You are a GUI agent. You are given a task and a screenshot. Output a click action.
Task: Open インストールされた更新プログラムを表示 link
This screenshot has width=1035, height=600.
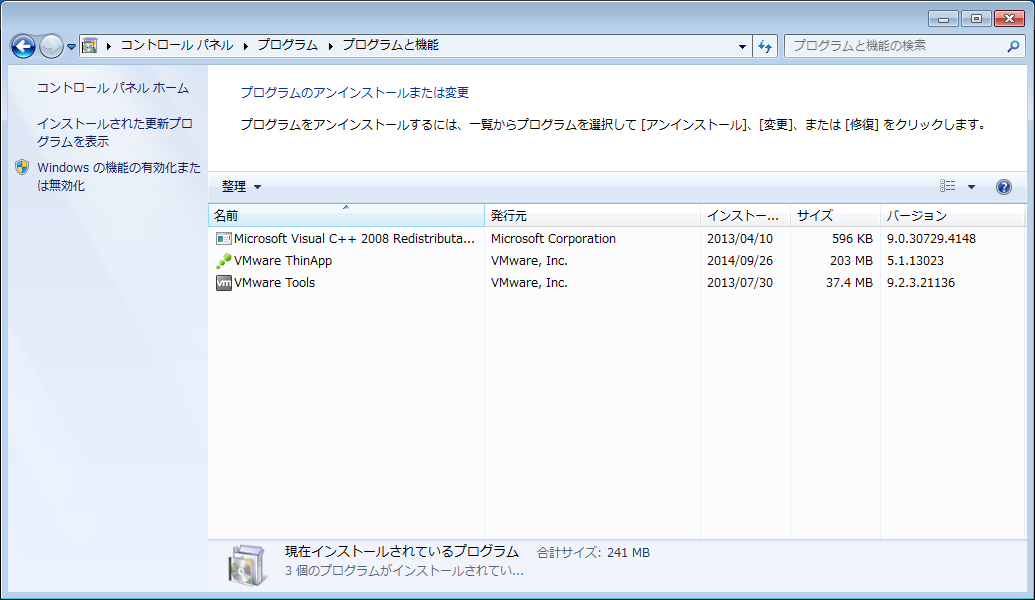click(x=115, y=133)
